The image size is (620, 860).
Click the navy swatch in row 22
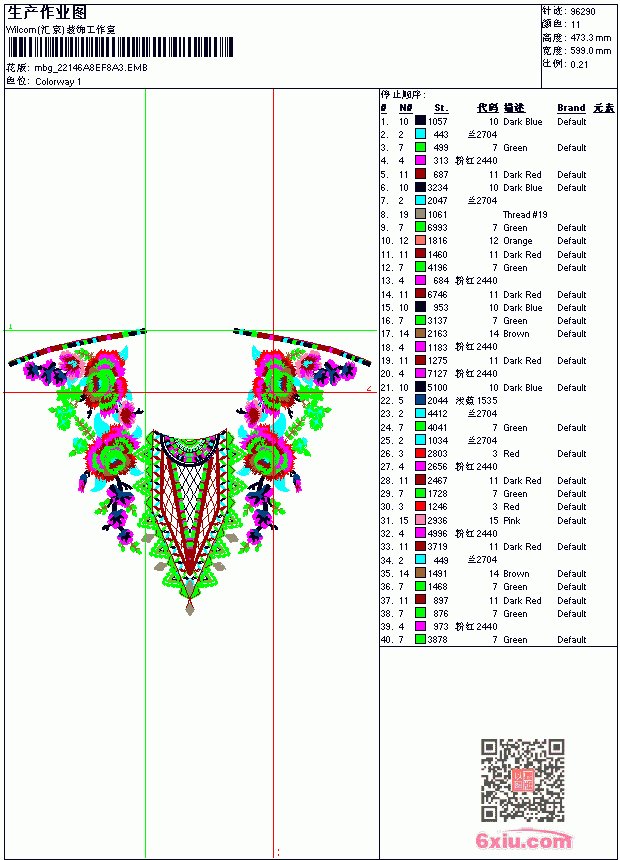[x=420, y=400]
